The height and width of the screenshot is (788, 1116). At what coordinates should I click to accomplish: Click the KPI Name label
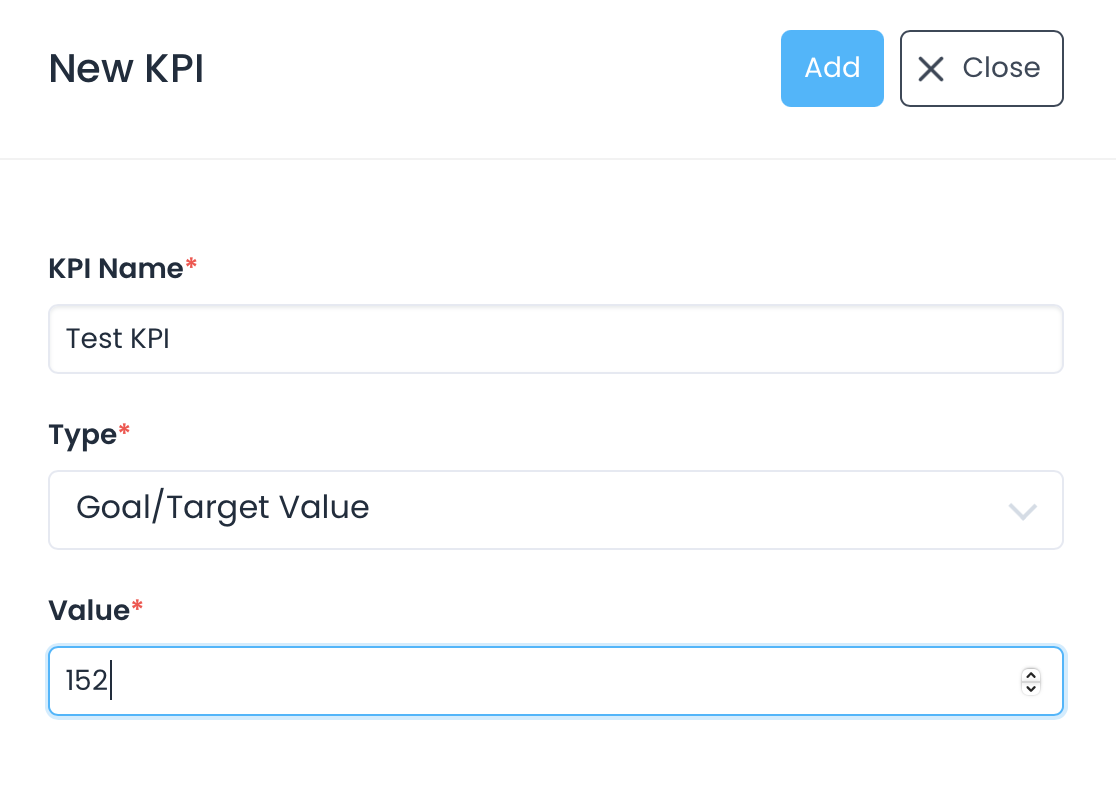click(x=116, y=268)
